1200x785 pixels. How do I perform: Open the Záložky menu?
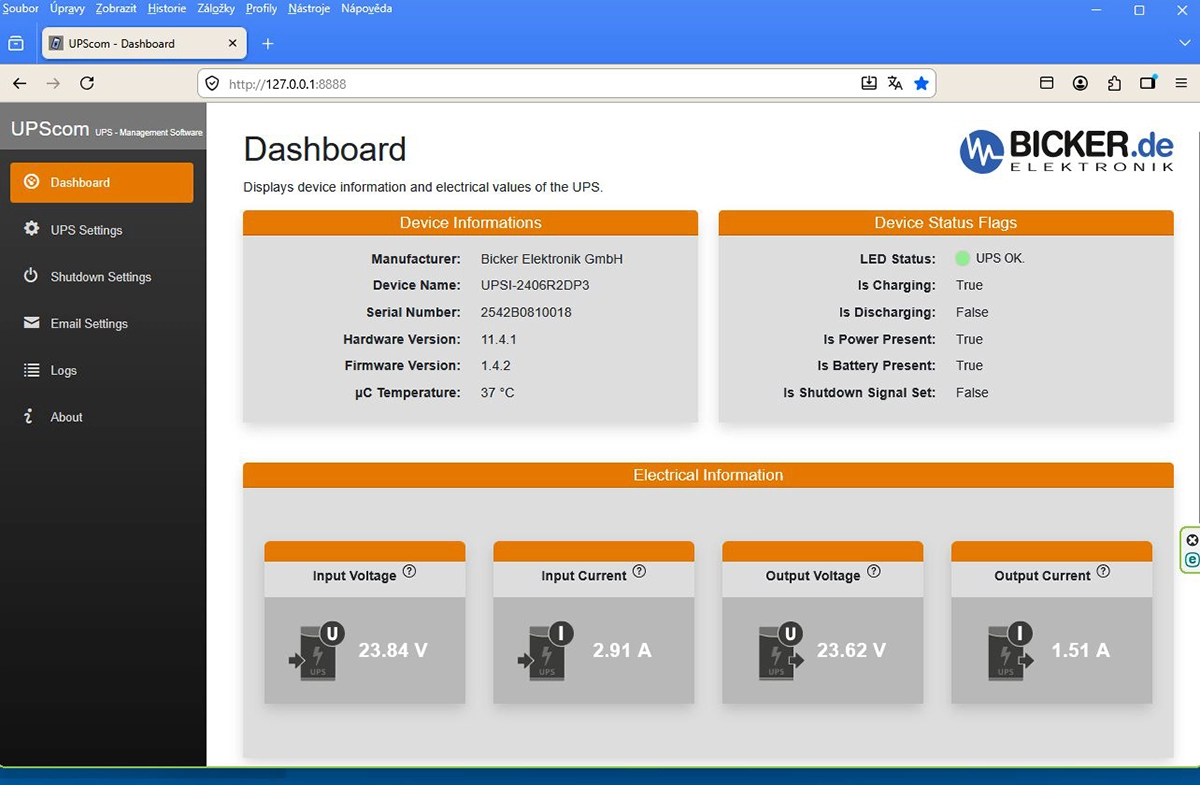[216, 9]
